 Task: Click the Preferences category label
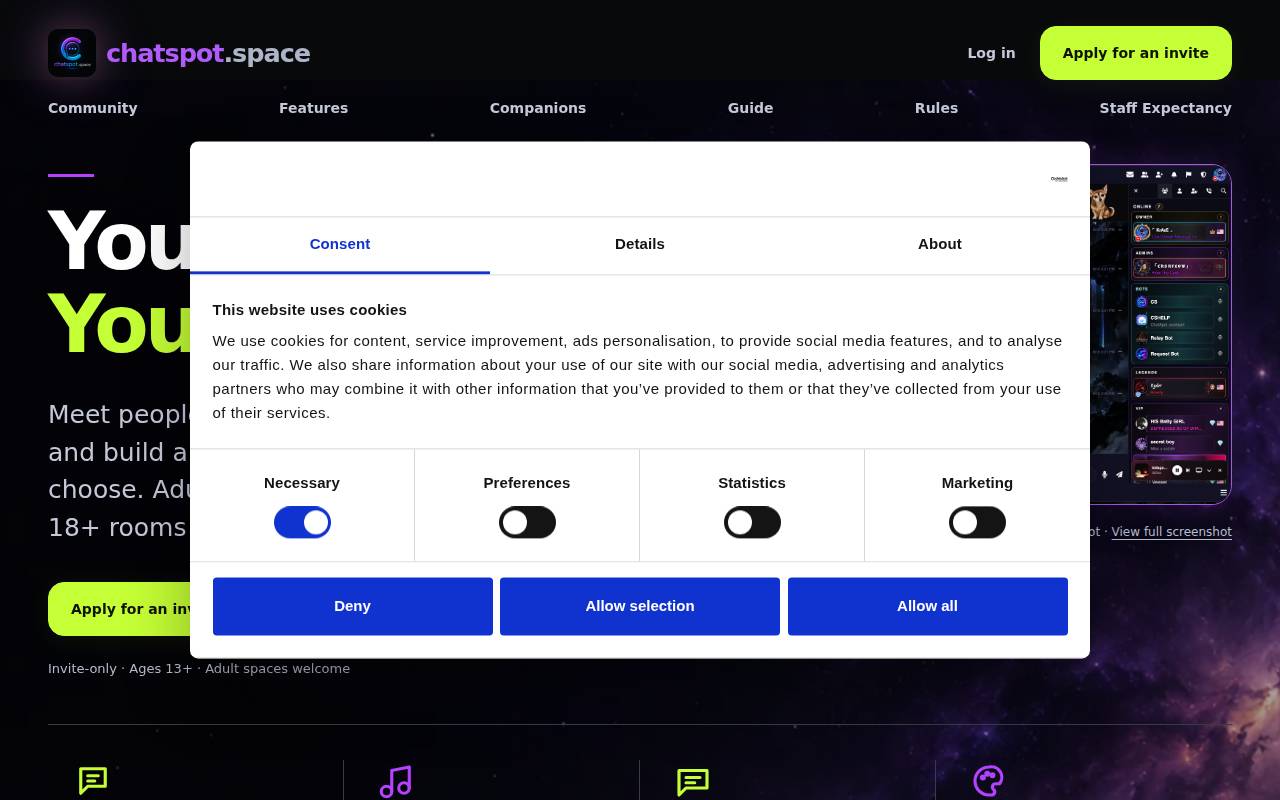(527, 483)
